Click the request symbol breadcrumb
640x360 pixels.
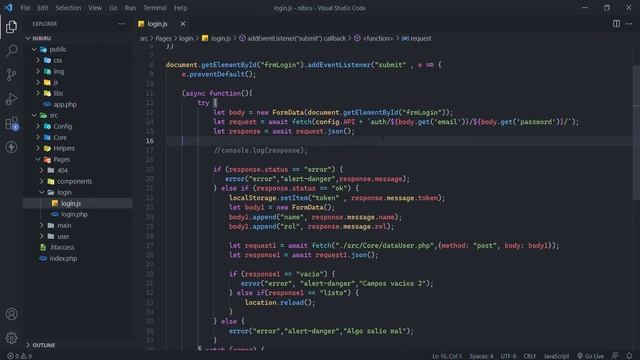[416, 38]
